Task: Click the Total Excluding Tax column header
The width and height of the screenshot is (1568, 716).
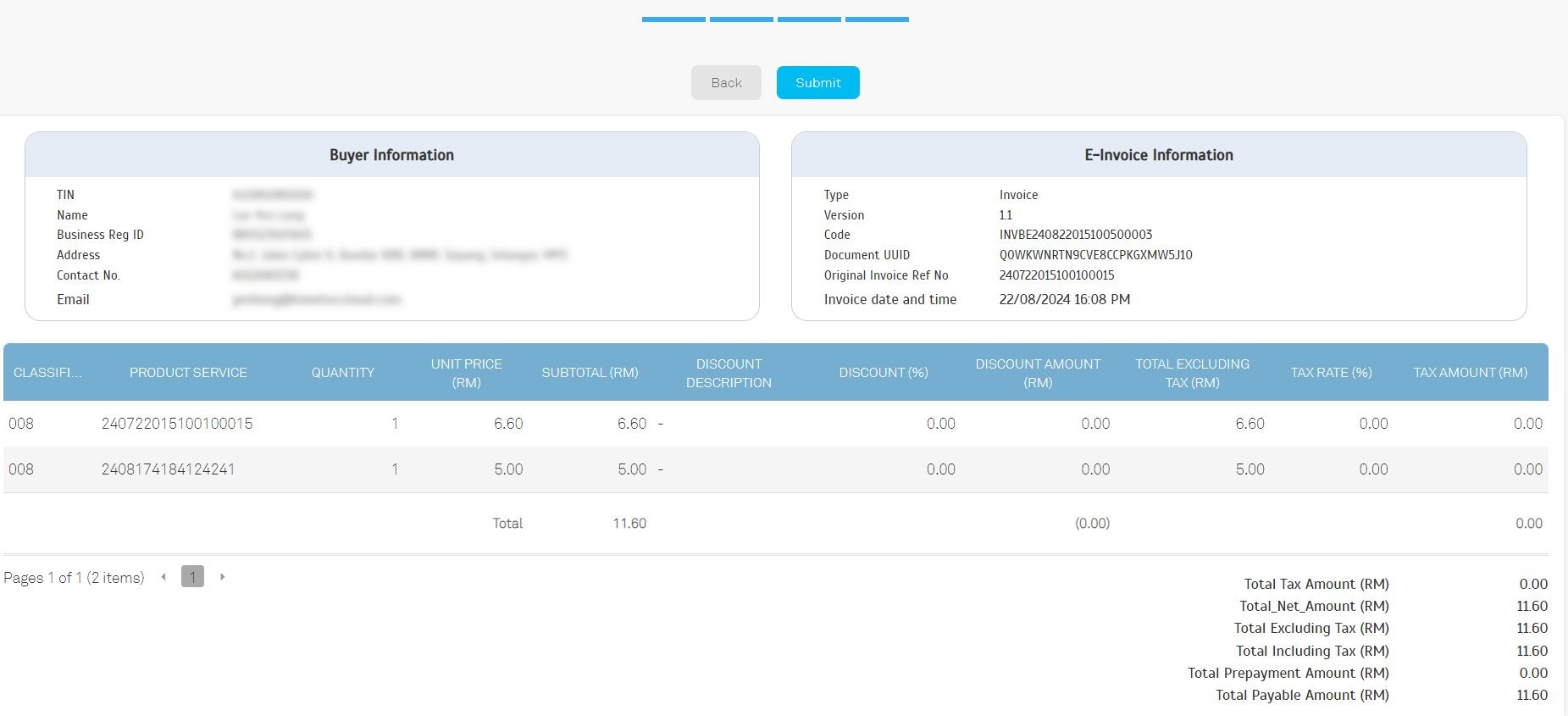Action: point(1192,373)
